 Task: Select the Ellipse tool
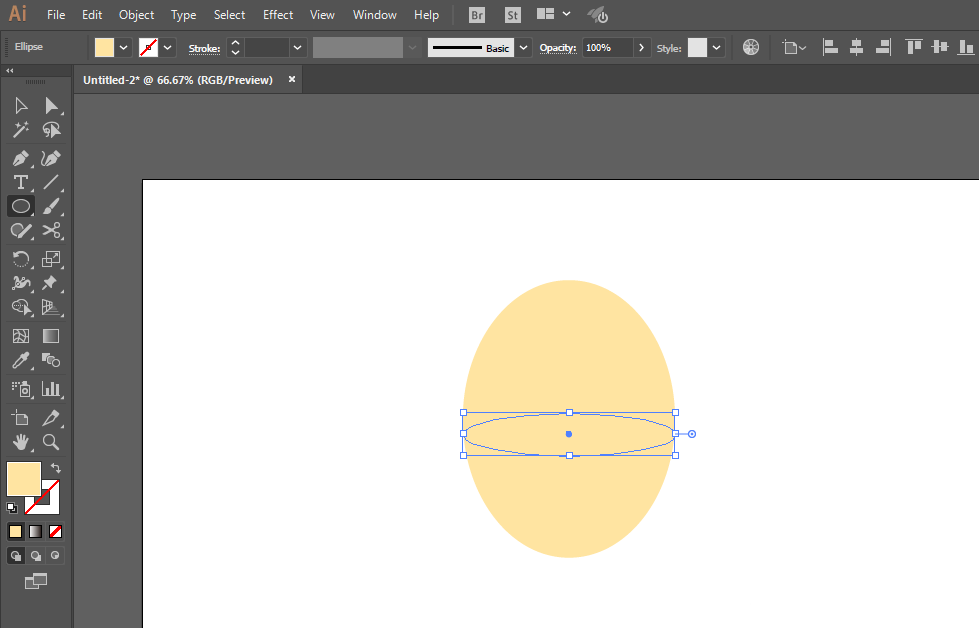[x=21, y=206]
